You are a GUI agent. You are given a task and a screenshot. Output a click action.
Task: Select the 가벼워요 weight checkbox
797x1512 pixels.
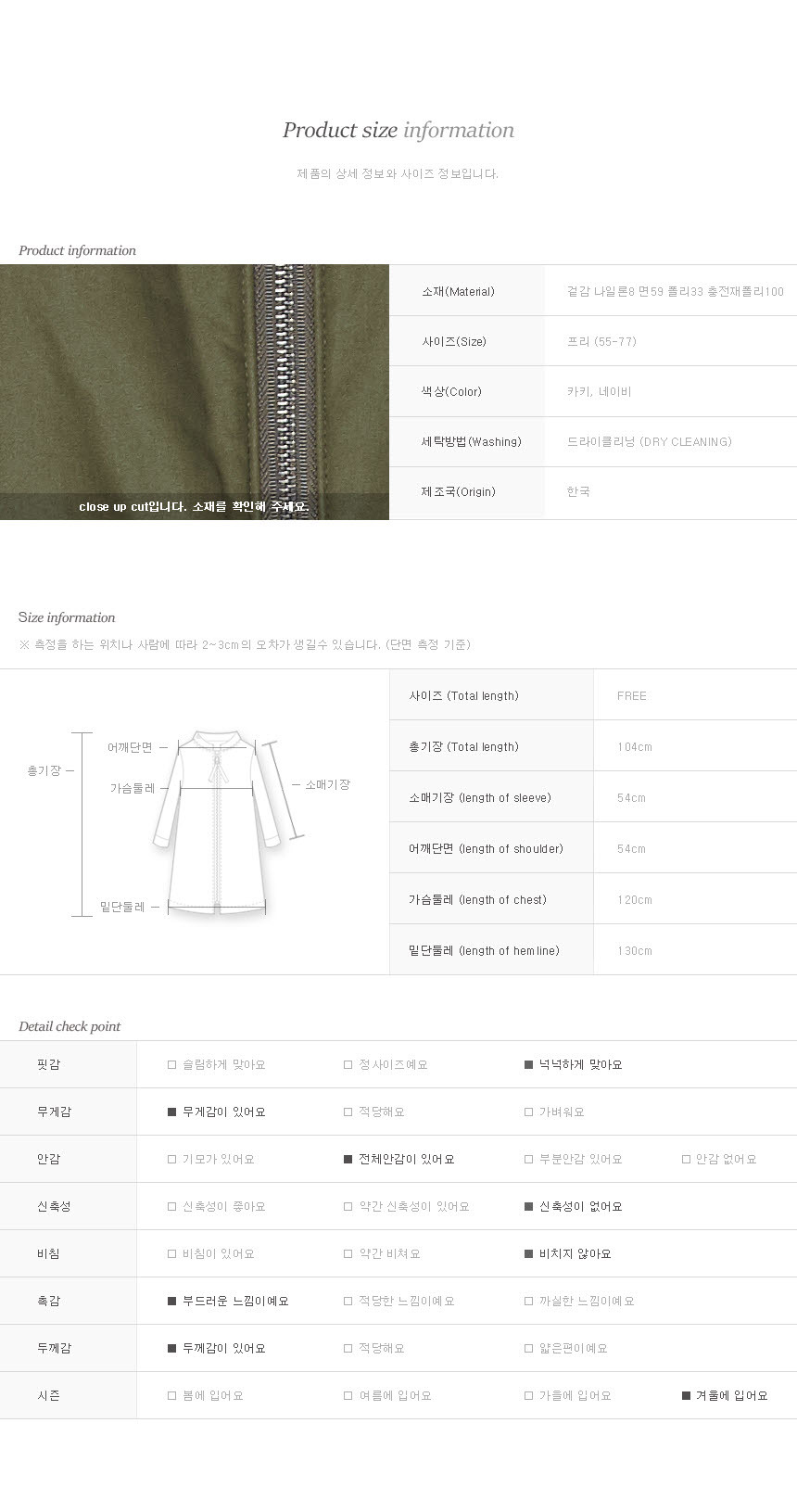click(529, 1112)
